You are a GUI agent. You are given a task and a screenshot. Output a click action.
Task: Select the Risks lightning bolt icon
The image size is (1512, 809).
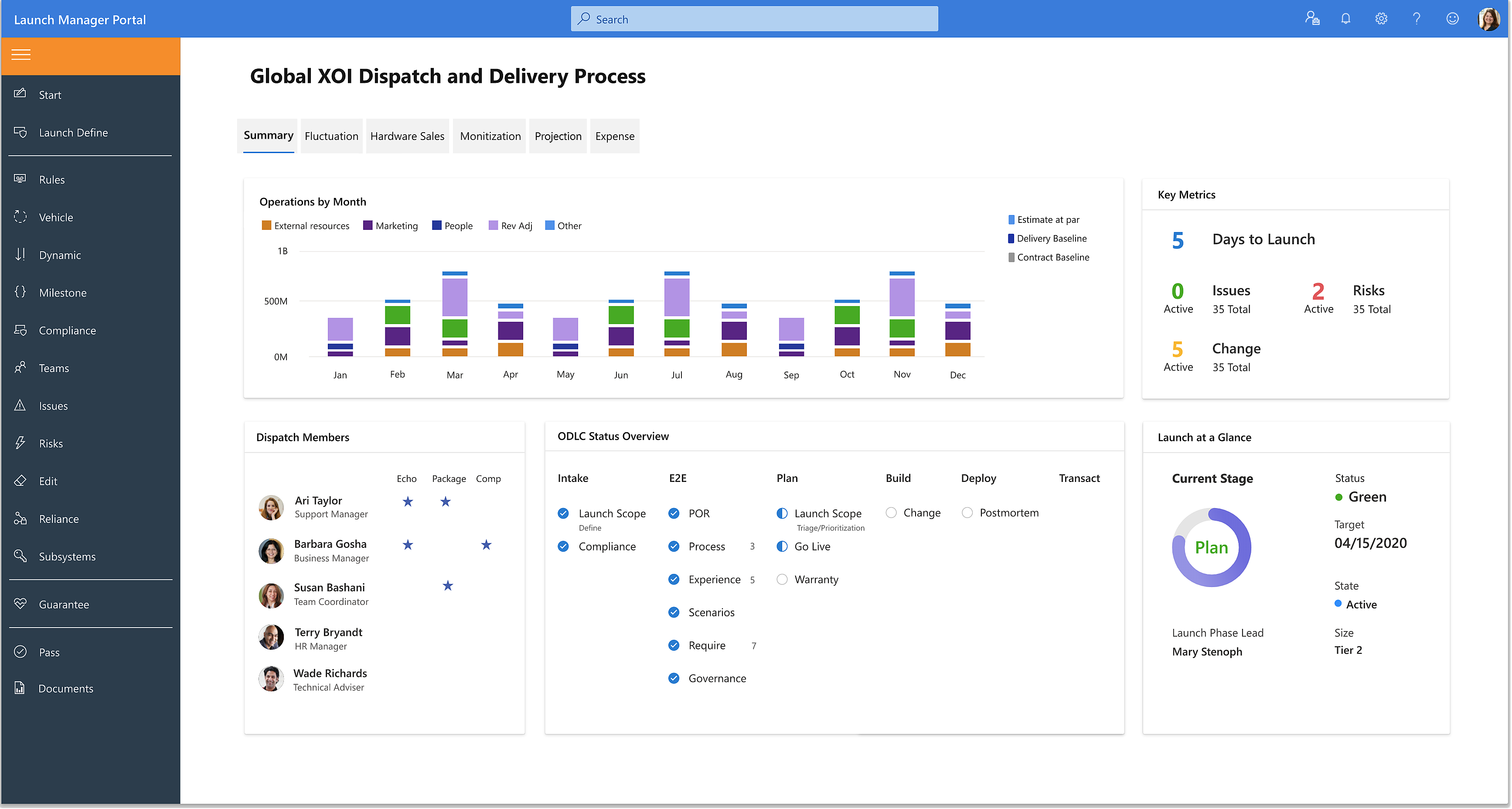coord(20,443)
